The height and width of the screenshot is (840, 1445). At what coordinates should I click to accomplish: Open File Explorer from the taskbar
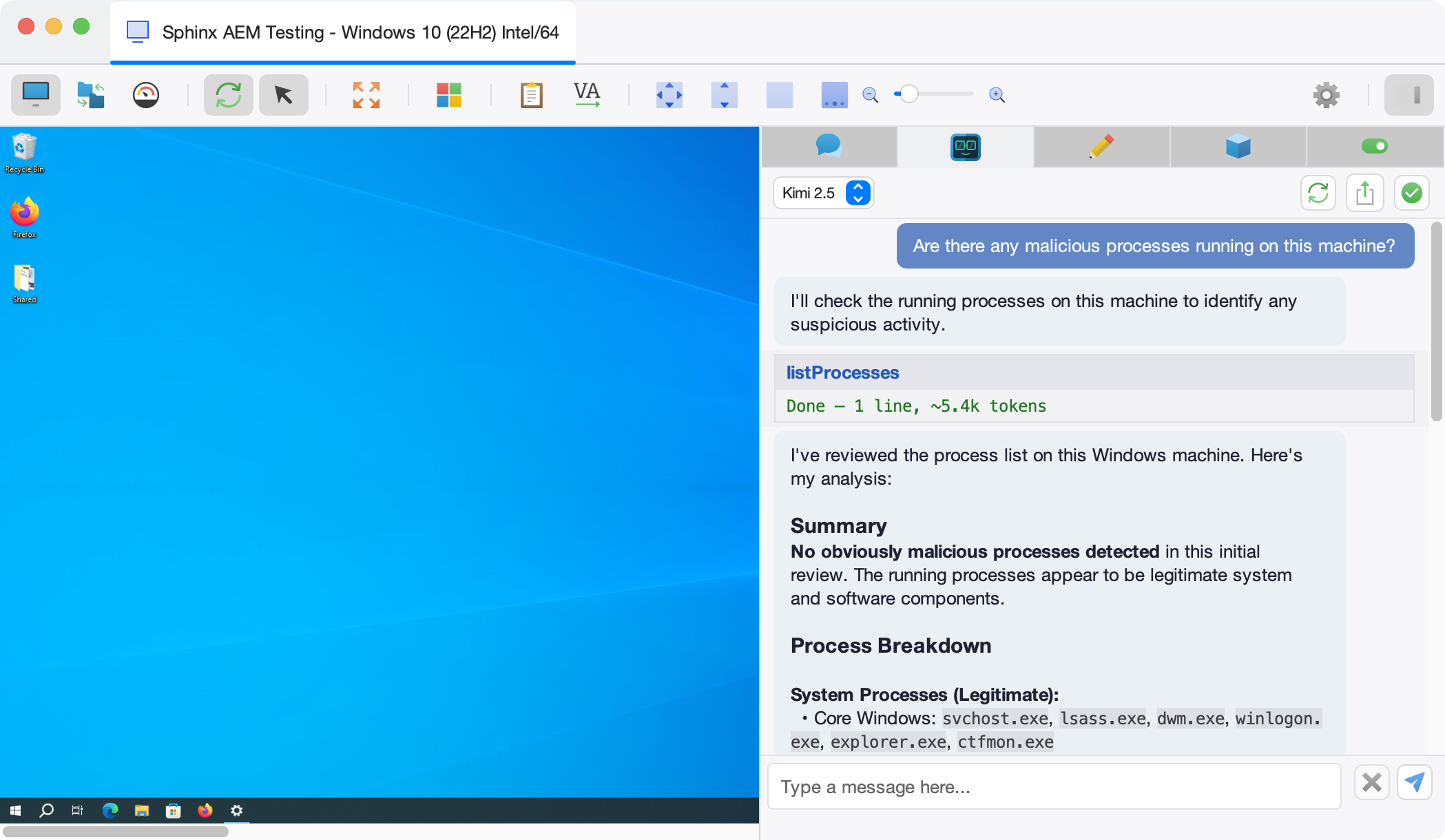coord(142,810)
